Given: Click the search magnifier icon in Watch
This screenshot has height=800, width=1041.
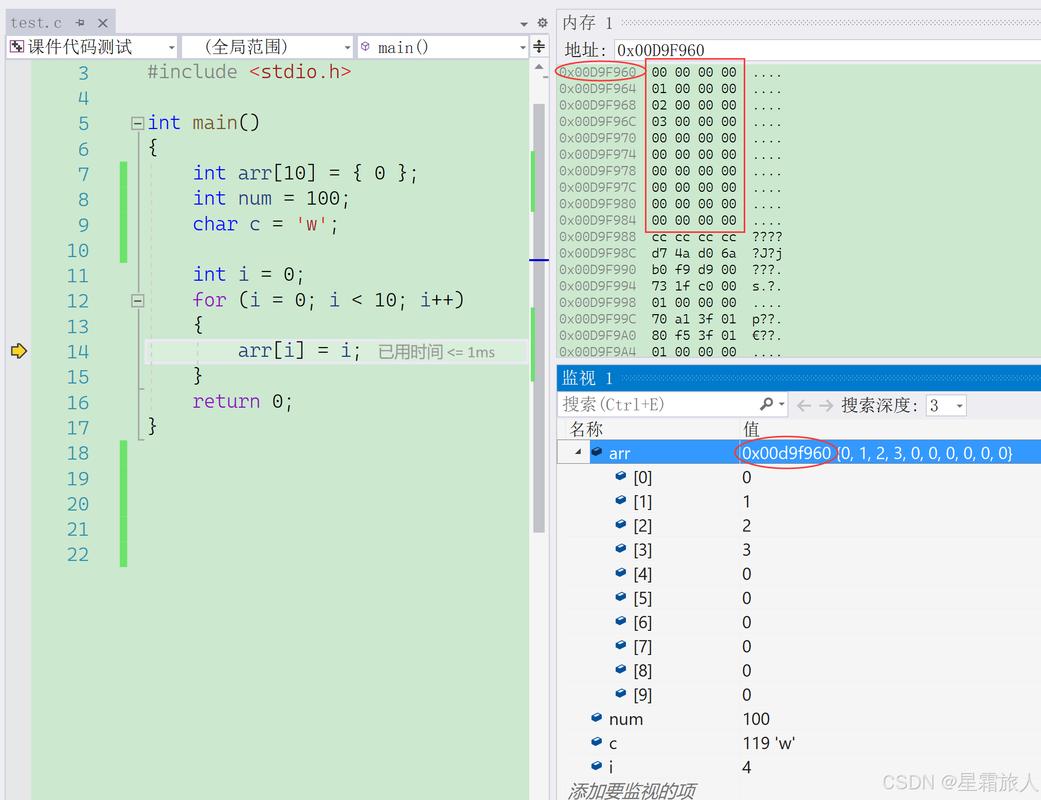Looking at the screenshot, I should [766, 404].
